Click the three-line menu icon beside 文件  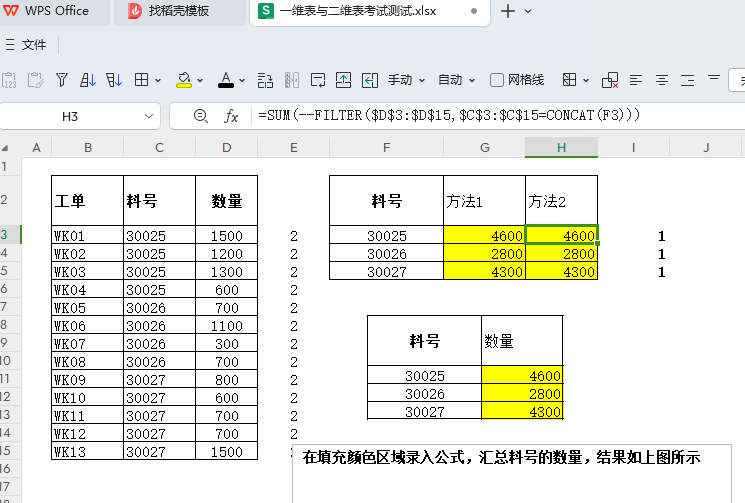10,45
